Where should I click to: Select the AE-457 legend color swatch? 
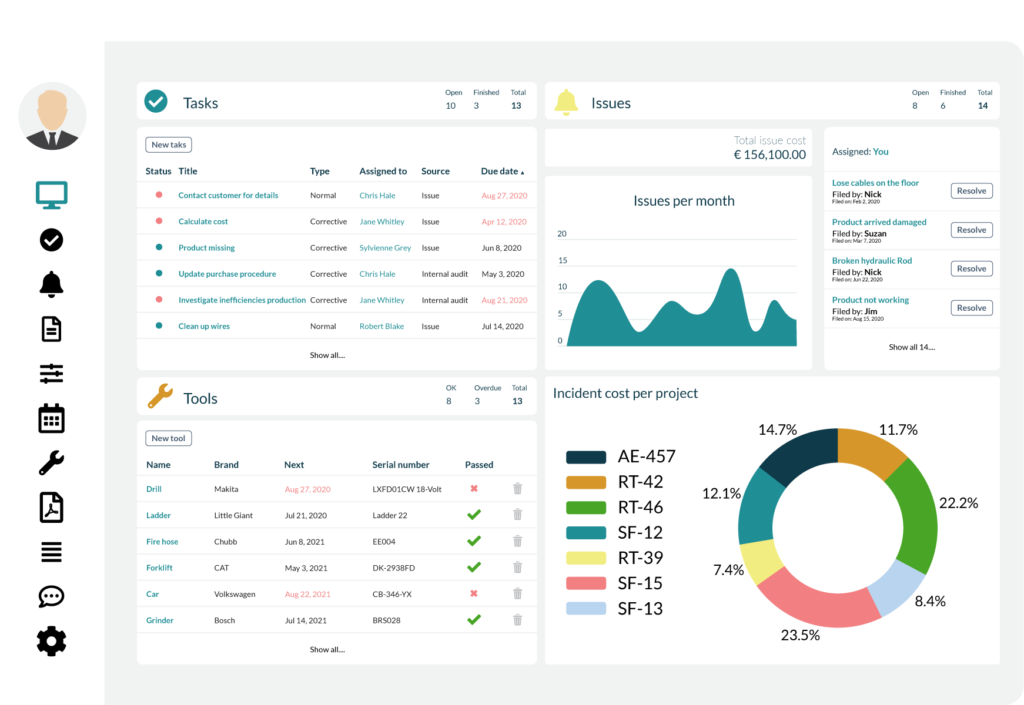tap(586, 457)
